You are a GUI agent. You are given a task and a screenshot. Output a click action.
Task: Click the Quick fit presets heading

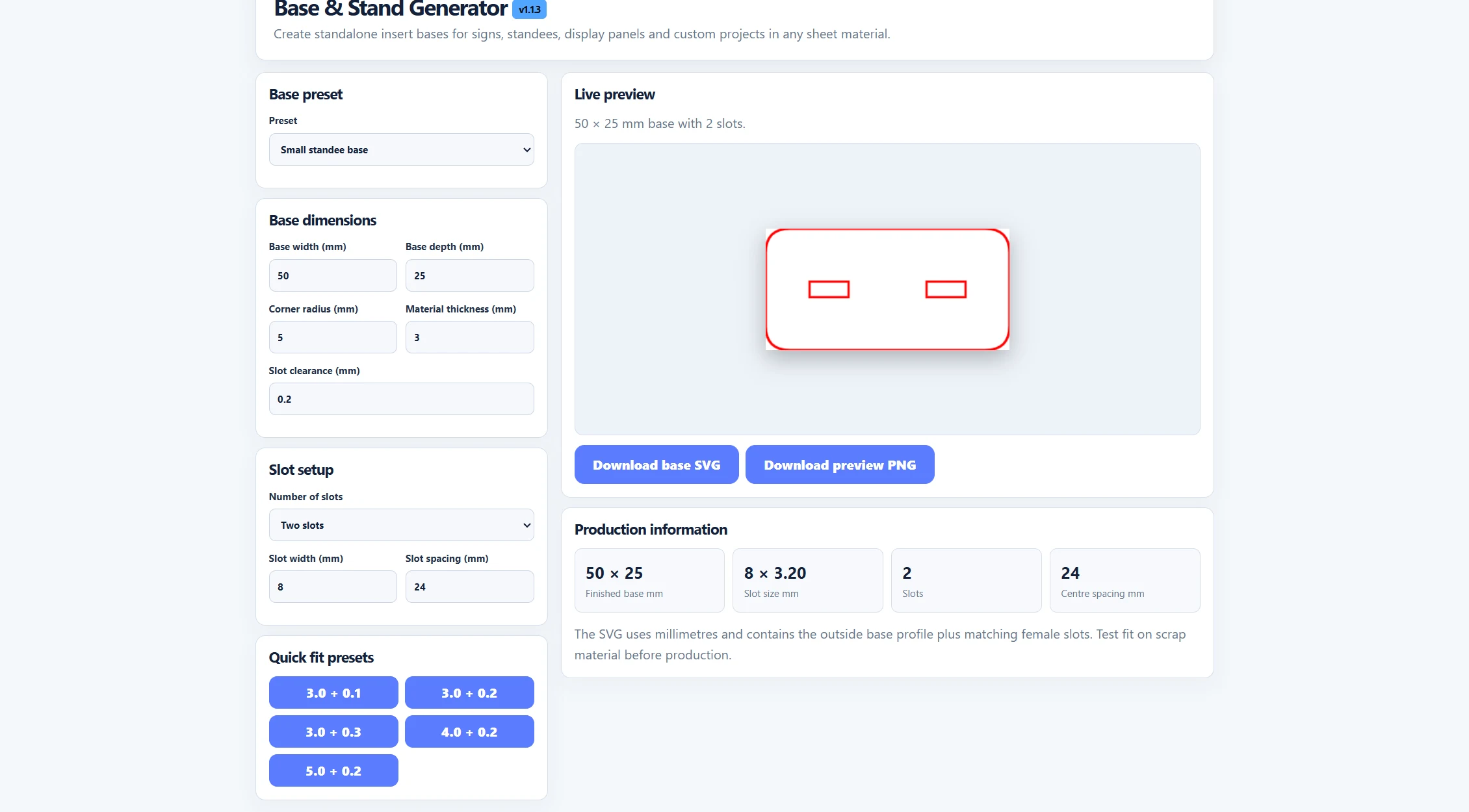[321, 657]
